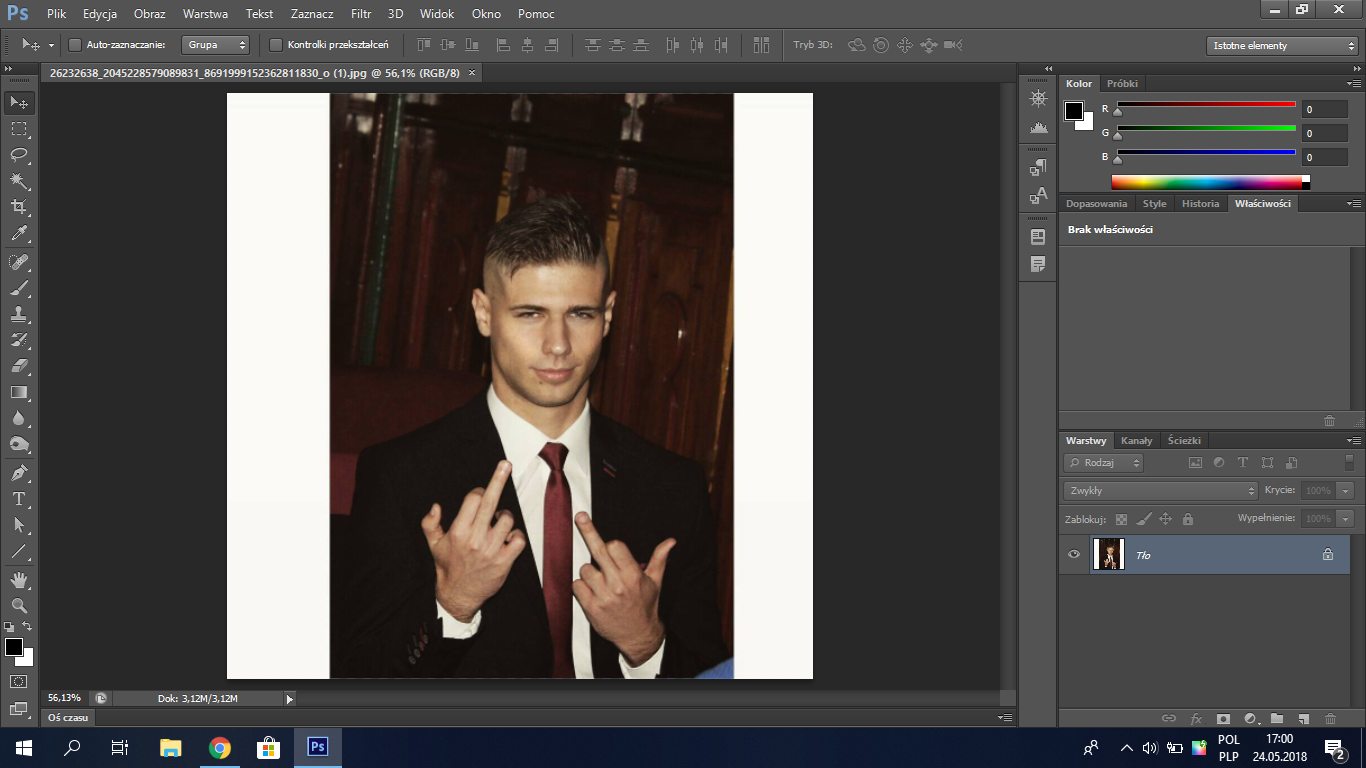Select the Horizontal Type tool
The image size is (1366, 768).
(19, 499)
